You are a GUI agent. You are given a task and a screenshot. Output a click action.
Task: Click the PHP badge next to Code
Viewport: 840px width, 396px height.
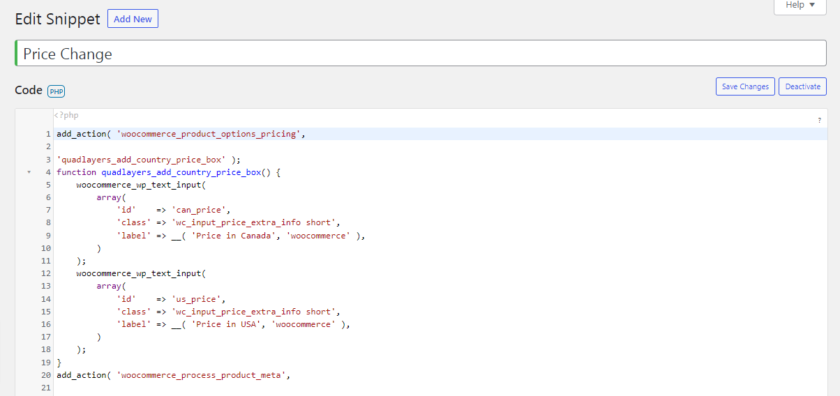56,92
